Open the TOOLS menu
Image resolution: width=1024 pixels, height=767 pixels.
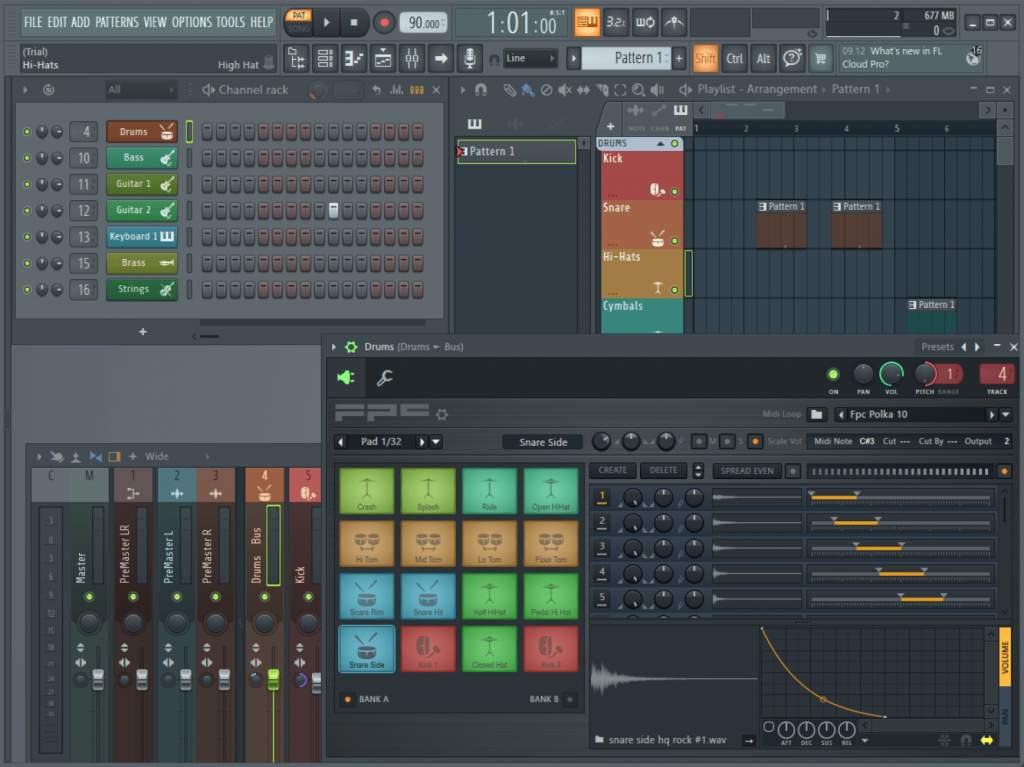230,22
